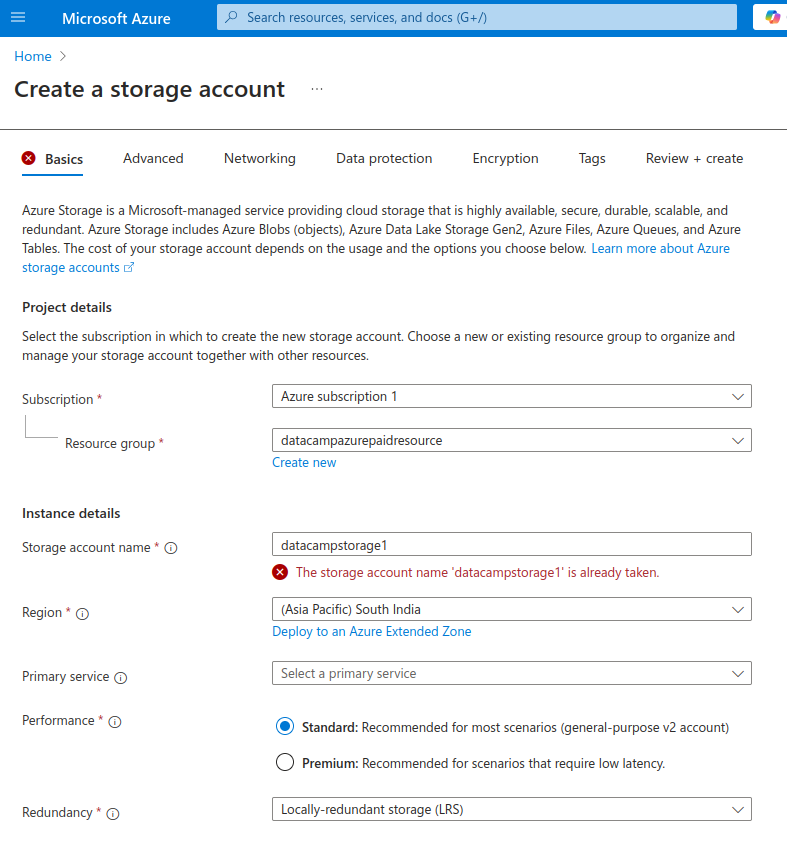
Task: Switch to the Review + create tab
Action: [x=694, y=158]
